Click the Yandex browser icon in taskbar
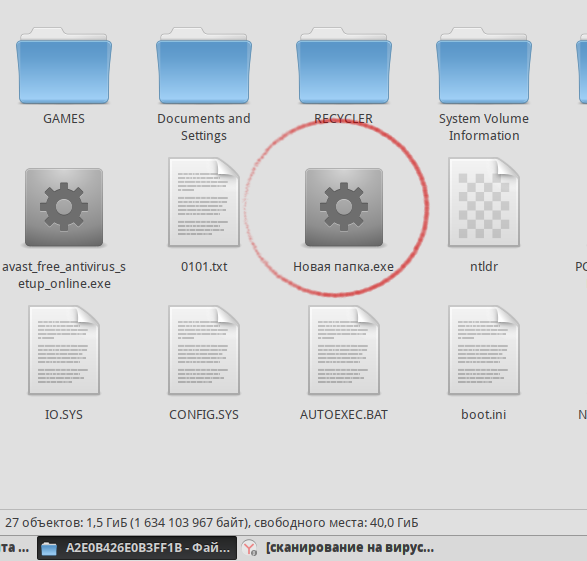The height and width of the screenshot is (561, 587). tap(249, 548)
